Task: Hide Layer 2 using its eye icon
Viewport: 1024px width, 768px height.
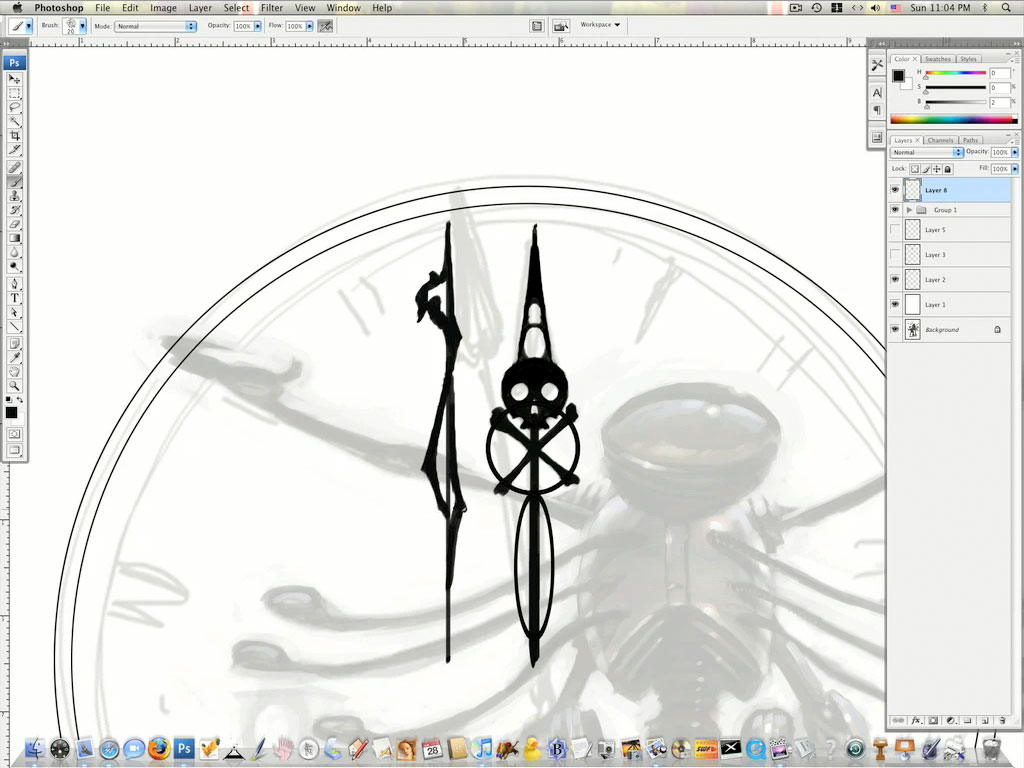Action: pyautogui.click(x=895, y=280)
